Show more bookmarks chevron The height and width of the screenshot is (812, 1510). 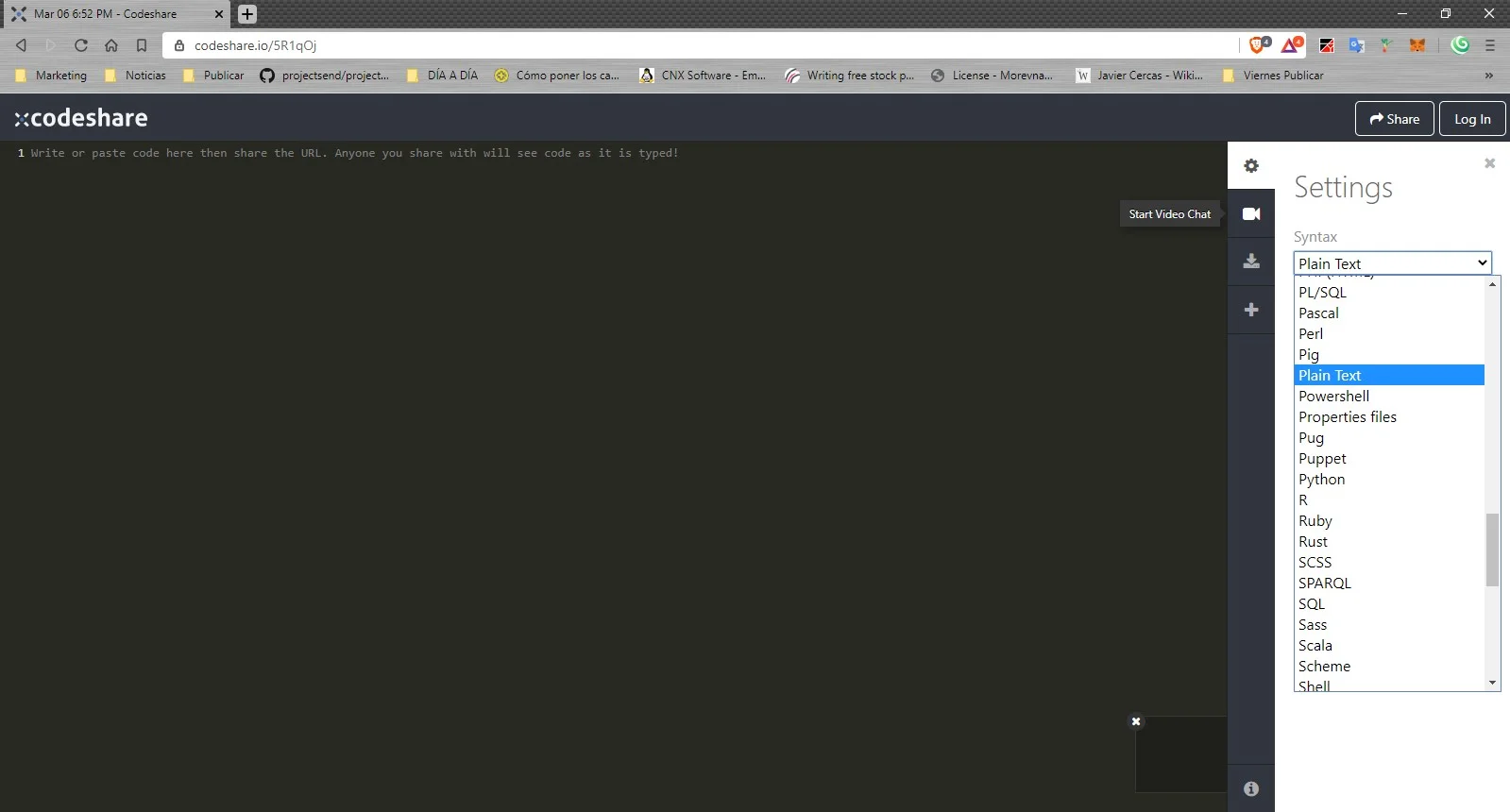tap(1489, 76)
